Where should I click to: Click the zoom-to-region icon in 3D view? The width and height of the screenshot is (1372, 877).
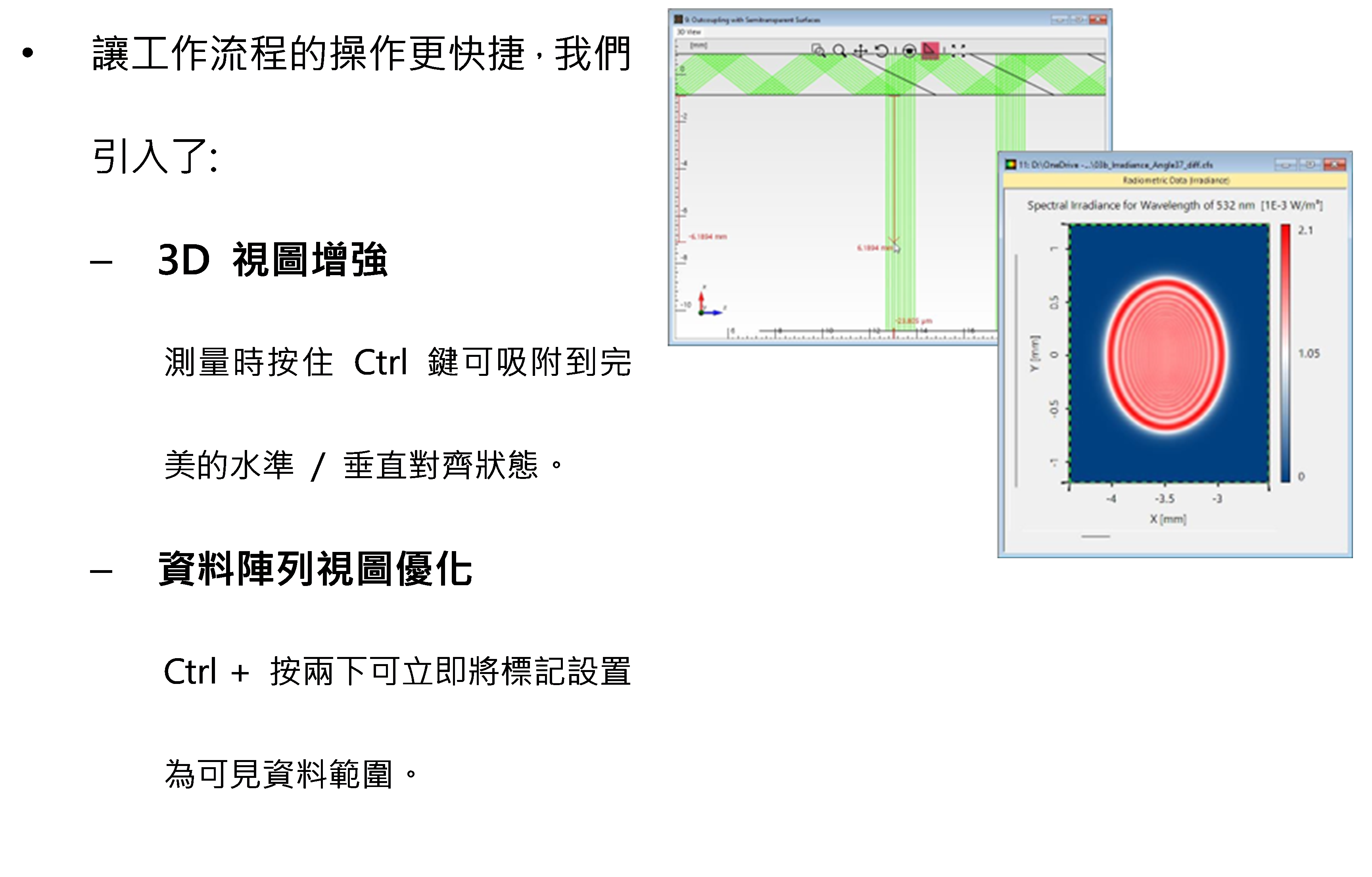818,51
